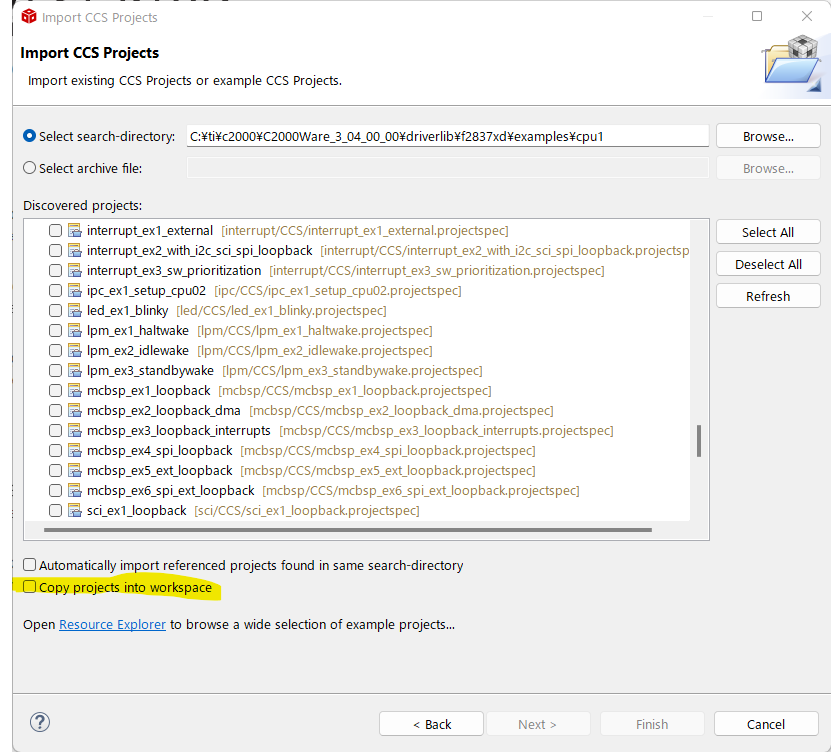Check the mcbsp_ex1_loopback project checkbox

point(55,391)
